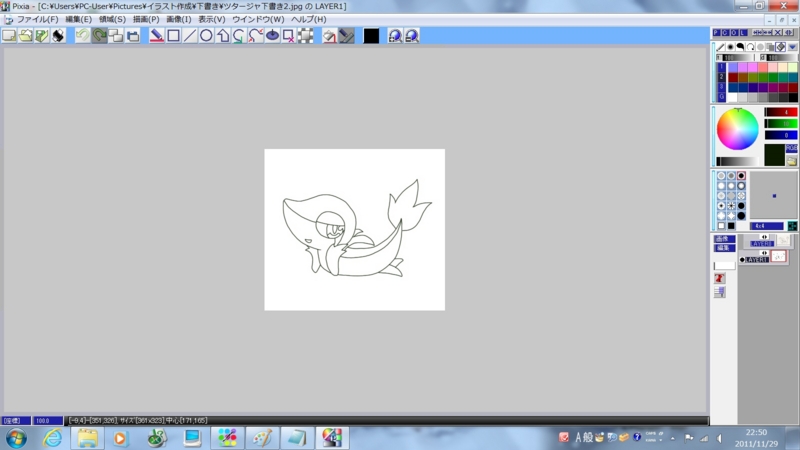The height and width of the screenshot is (450, 800).
Task: Select the paint bucket fill tool
Action: pyautogui.click(x=330, y=36)
